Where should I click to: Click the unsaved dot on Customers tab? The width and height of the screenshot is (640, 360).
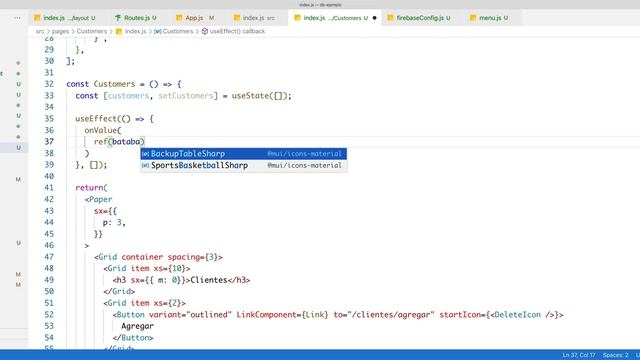tap(374, 18)
